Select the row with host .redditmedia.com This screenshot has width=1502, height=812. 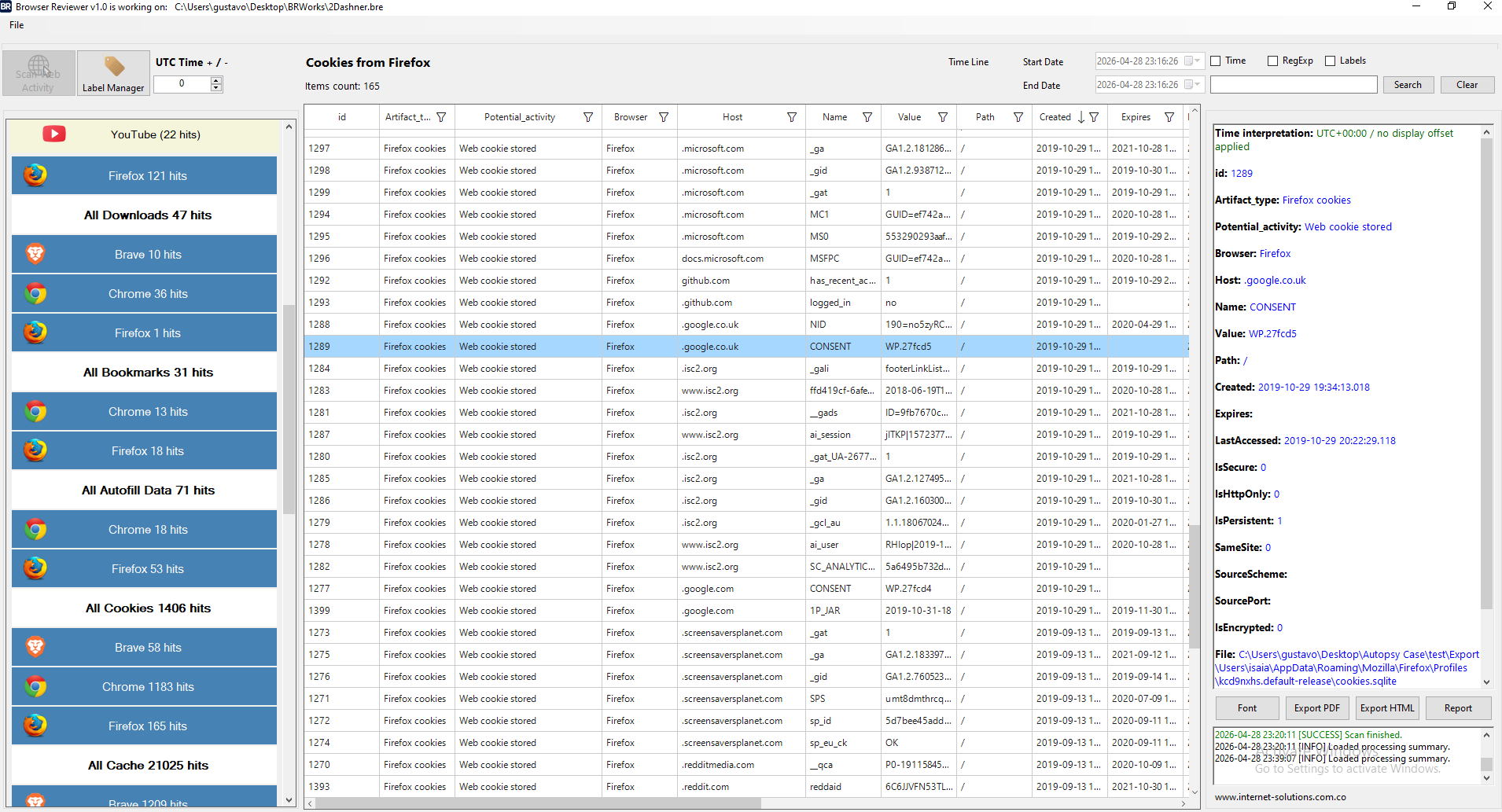745,764
